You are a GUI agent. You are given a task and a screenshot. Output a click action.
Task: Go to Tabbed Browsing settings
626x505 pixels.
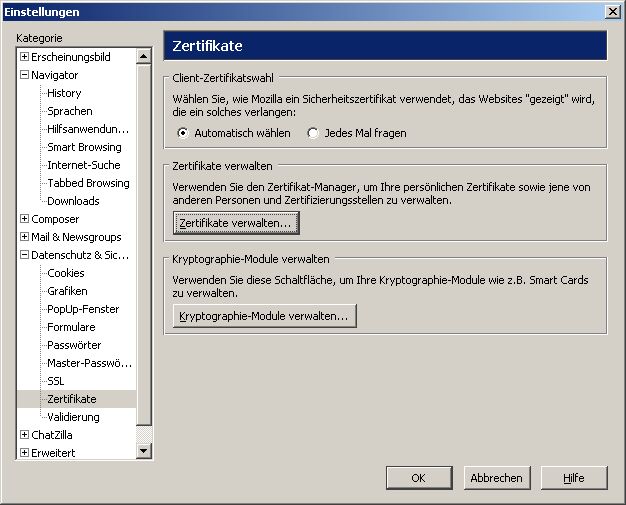click(x=88, y=183)
